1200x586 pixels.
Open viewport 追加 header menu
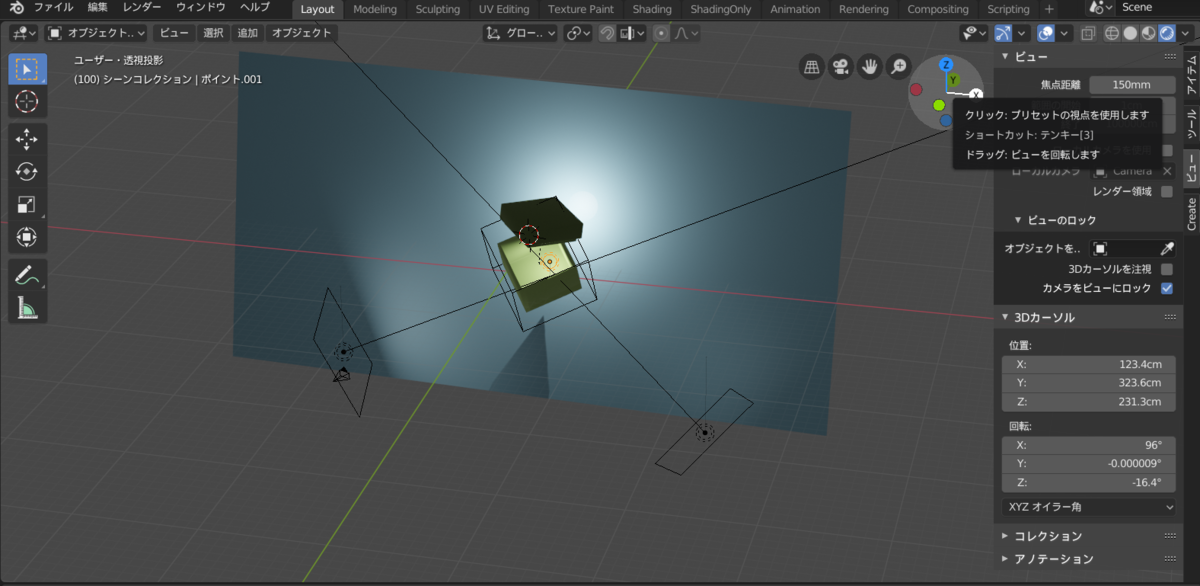247,33
